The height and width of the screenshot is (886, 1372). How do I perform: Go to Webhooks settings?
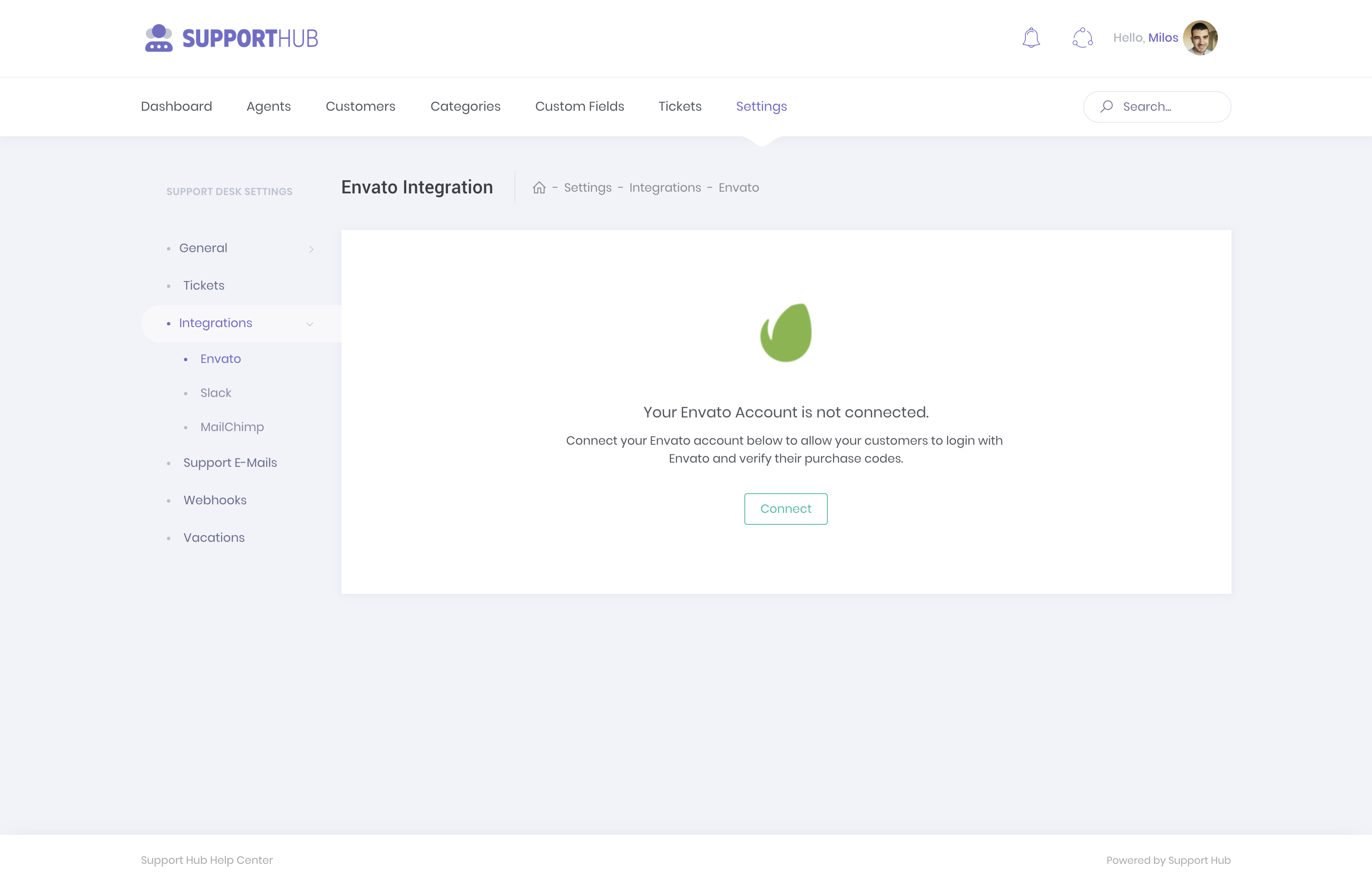click(x=215, y=500)
